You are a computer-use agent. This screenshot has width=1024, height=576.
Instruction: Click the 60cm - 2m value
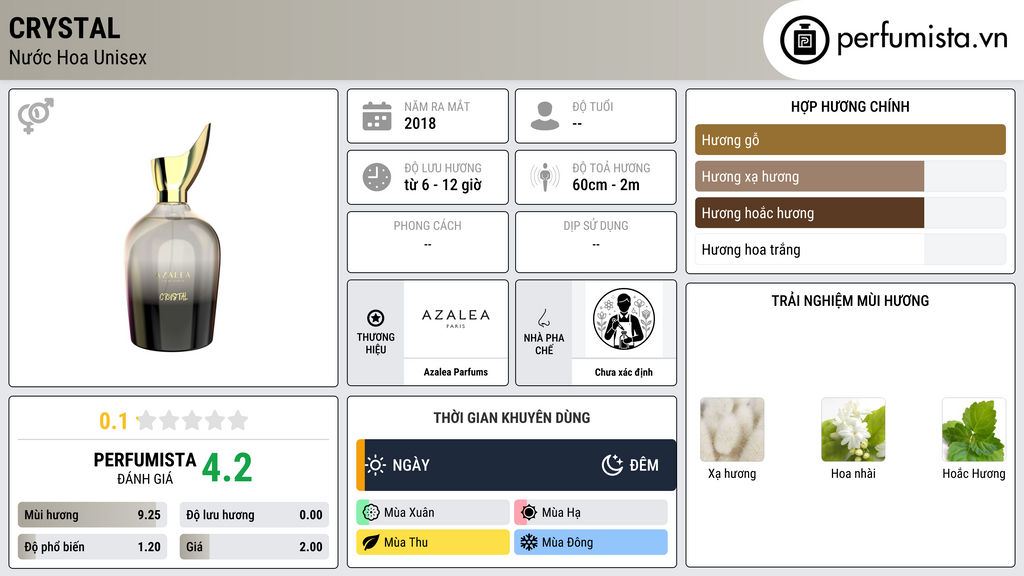(x=606, y=185)
